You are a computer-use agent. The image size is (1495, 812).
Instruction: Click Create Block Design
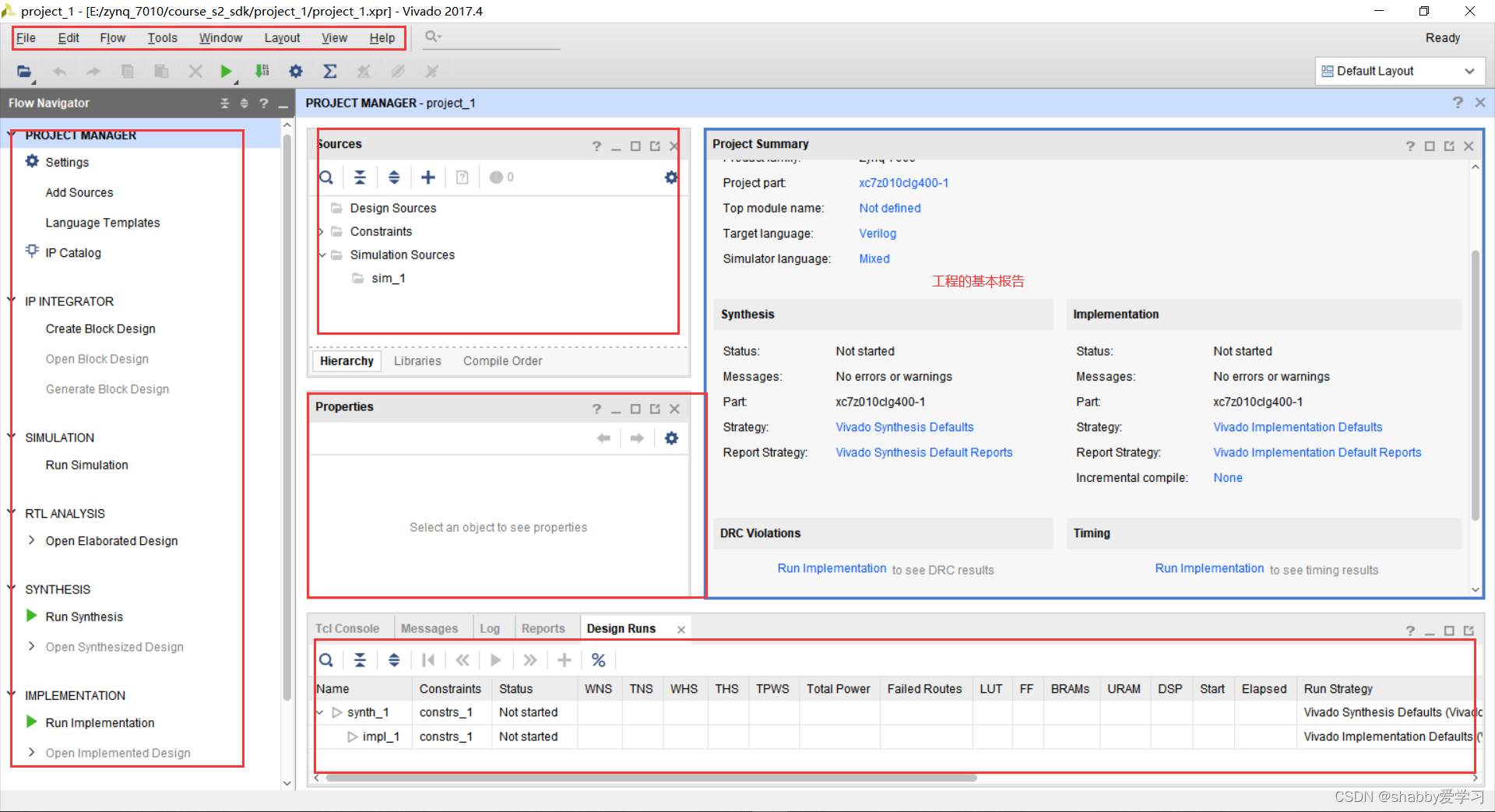[100, 329]
